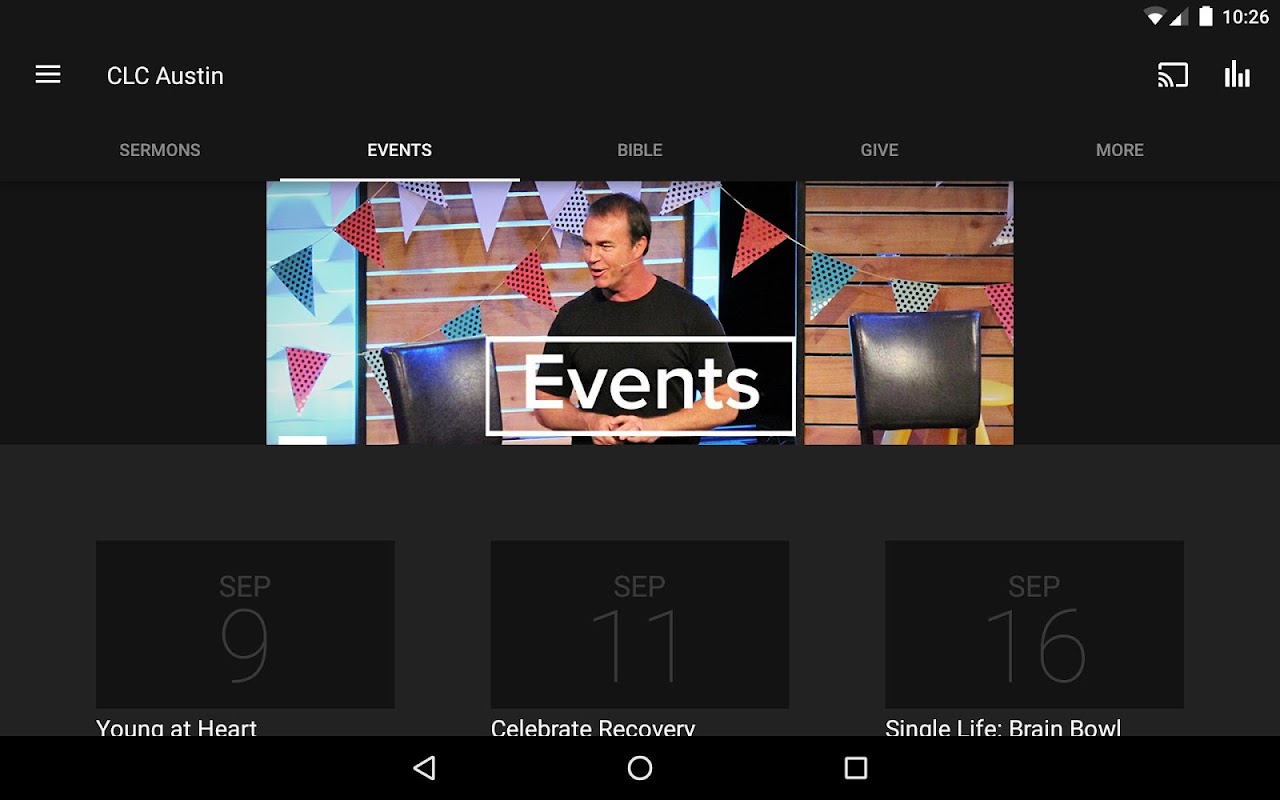1280x800 pixels.
Task: Tap the battery status icon
Action: (1206, 16)
